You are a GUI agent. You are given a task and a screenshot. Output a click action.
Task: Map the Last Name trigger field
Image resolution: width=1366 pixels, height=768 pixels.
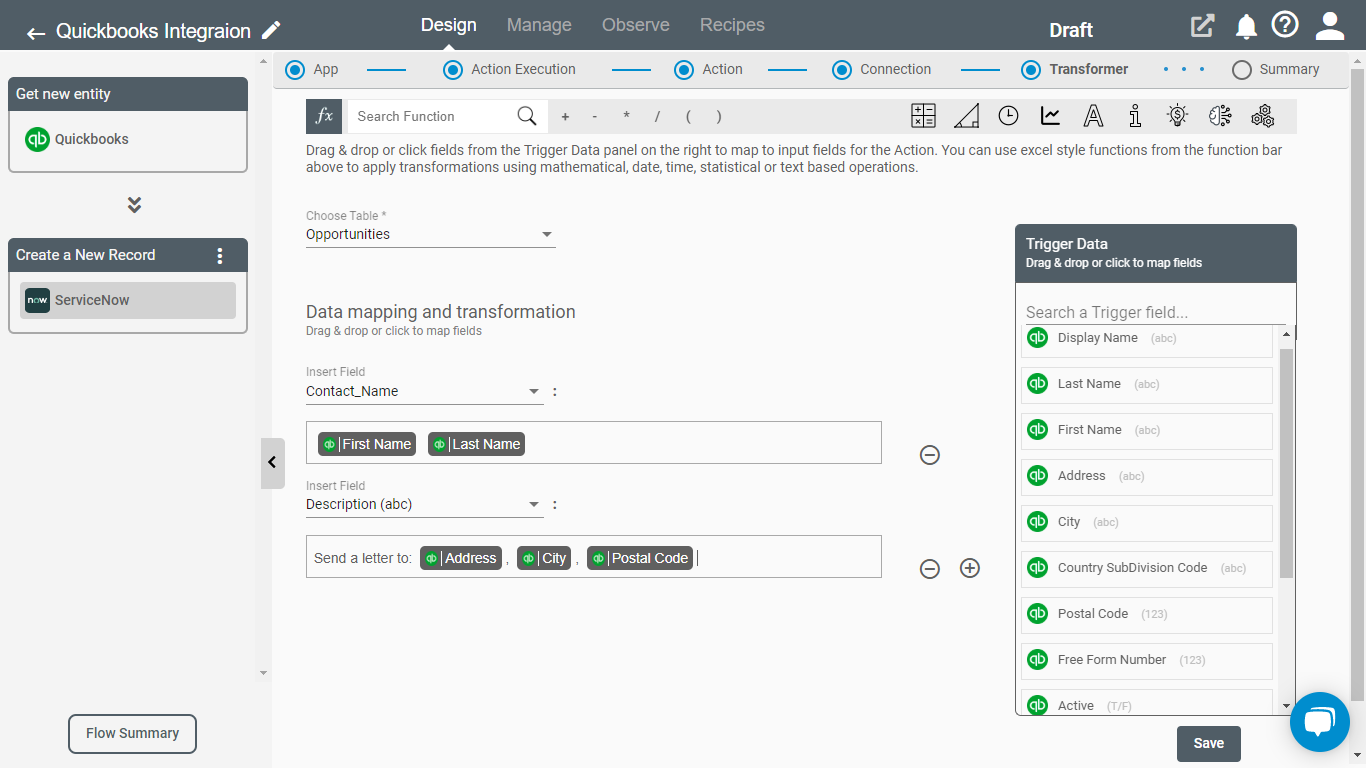(1147, 384)
